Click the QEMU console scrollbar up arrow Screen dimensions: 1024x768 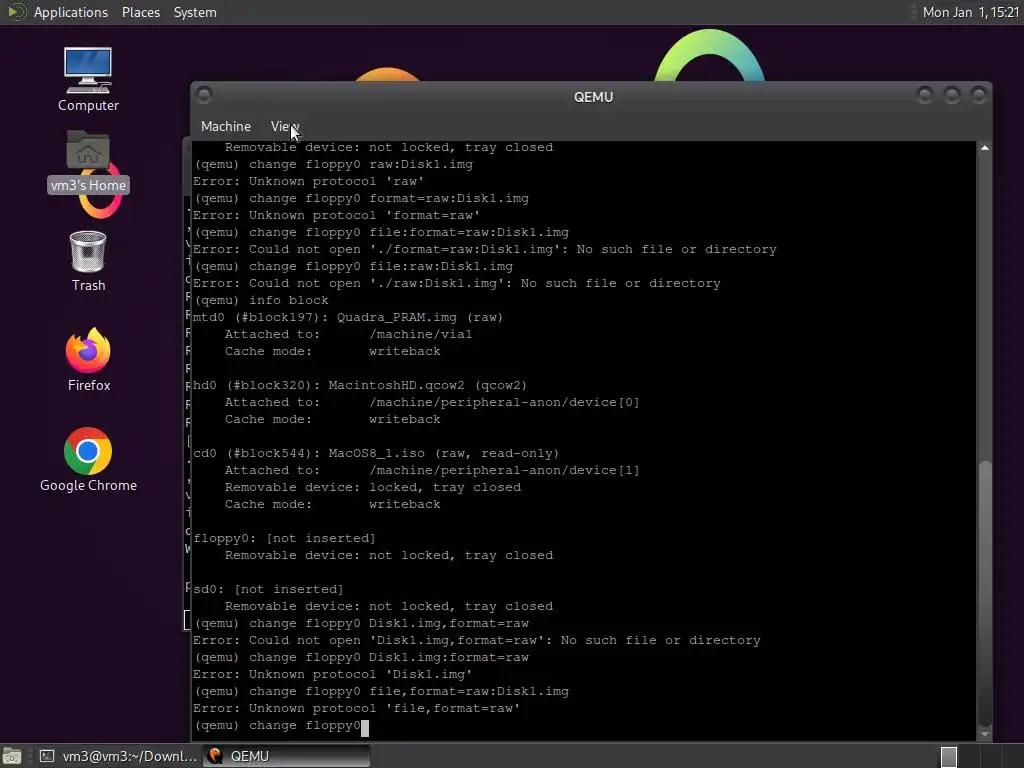coord(985,148)
